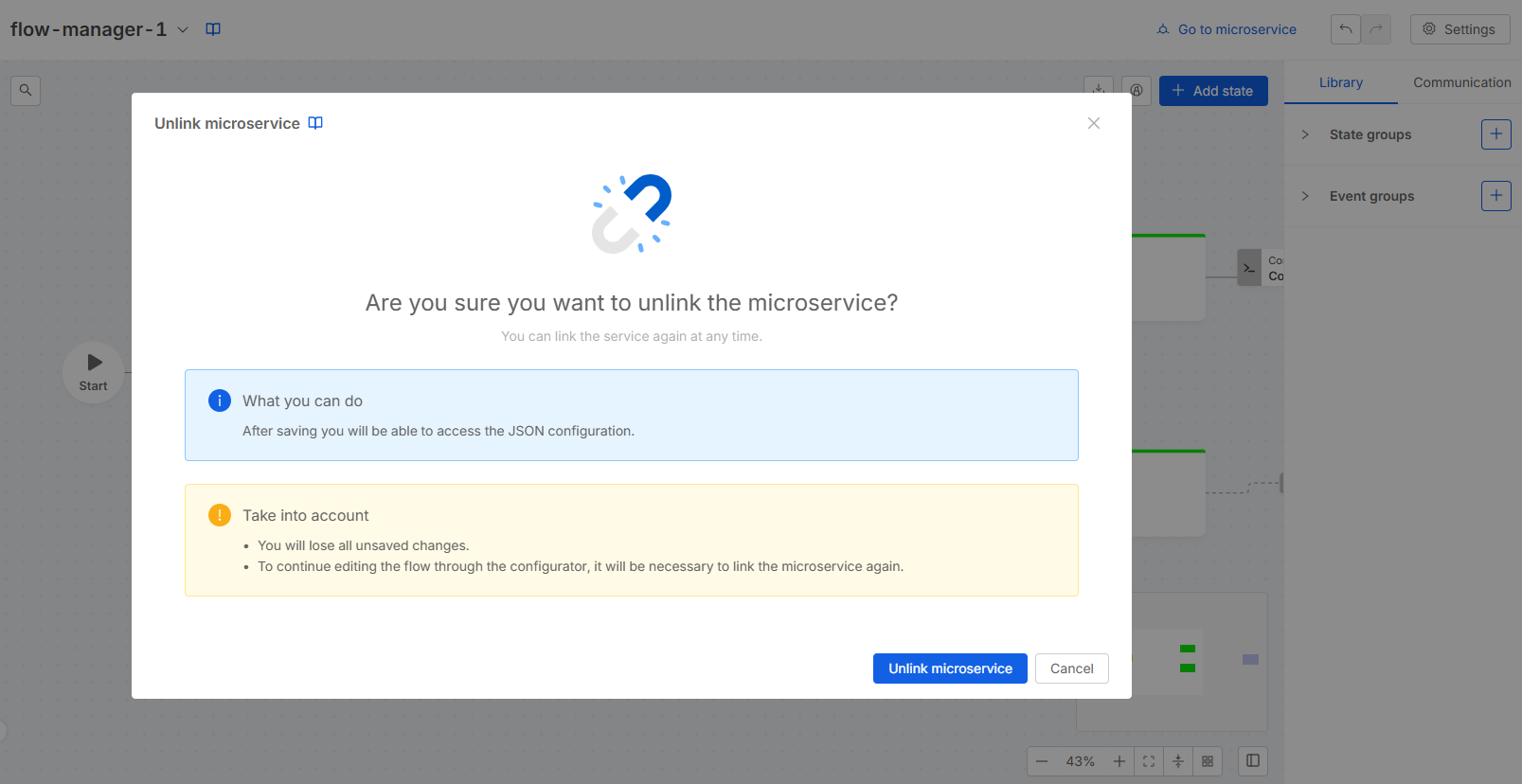Open Settings
The image size is (1522, 784).
1459,29
